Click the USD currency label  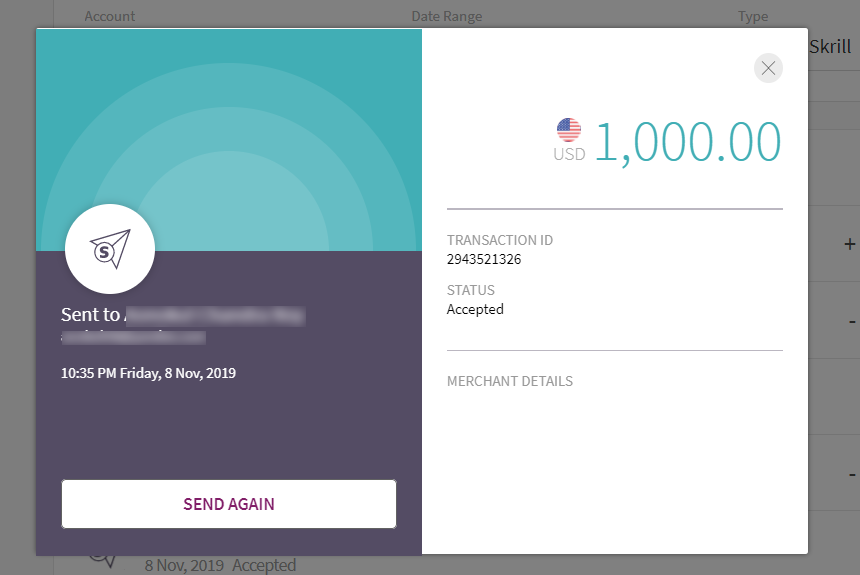pos(568,155)
